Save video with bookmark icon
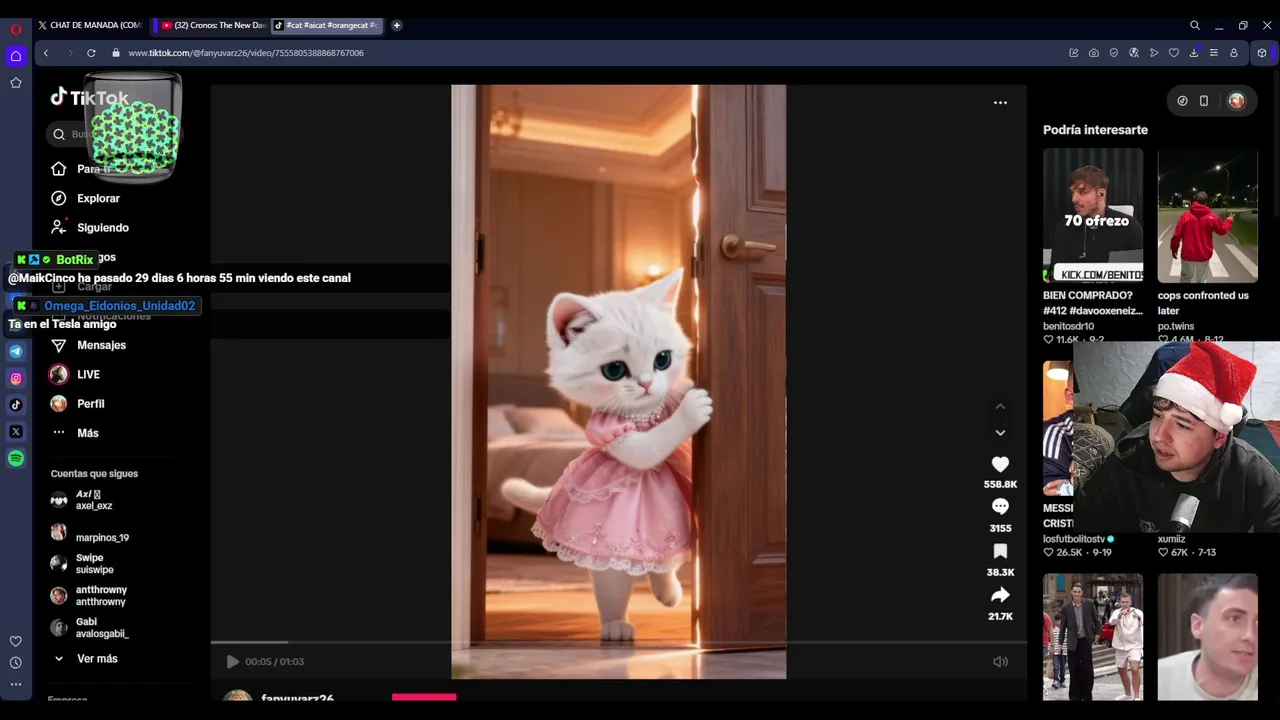The width and height of the screenshot is (1280, 720). click(1000, 551)
